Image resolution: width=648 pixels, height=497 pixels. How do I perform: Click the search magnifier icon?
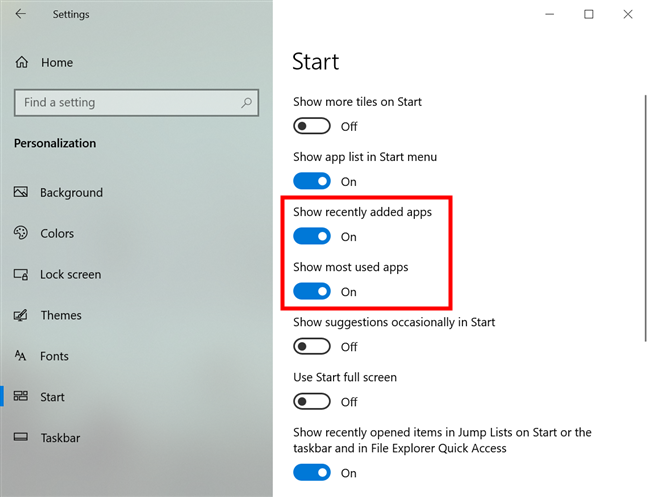click(x=246, y=102)
